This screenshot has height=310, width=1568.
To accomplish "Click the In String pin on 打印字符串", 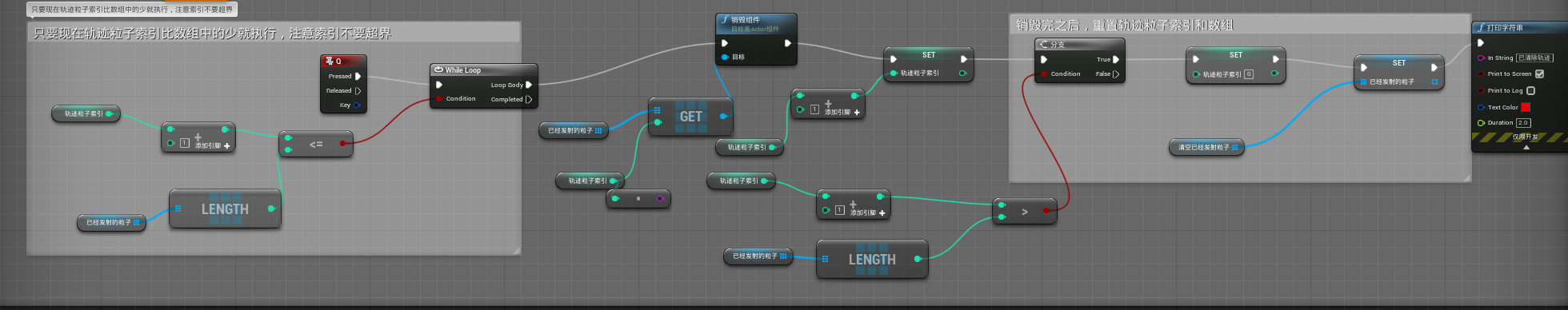I will (x=1481, y=58).
